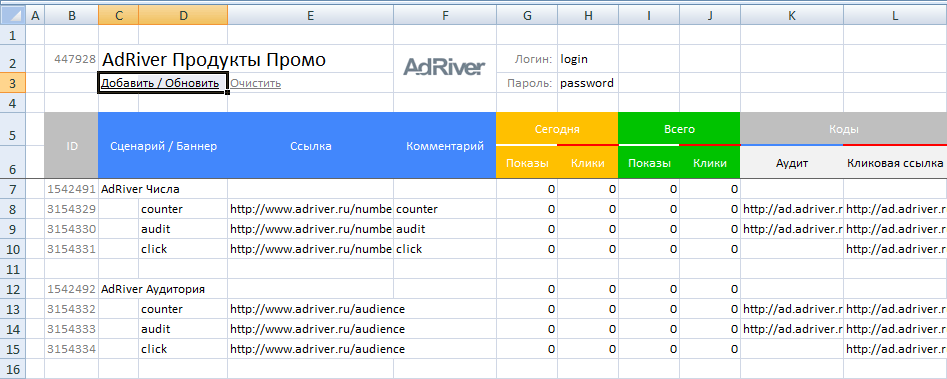The width and height of the screenshot is (947, 379).
Task: Select the today's Показы value in row 7
Action: click(527, 189)
